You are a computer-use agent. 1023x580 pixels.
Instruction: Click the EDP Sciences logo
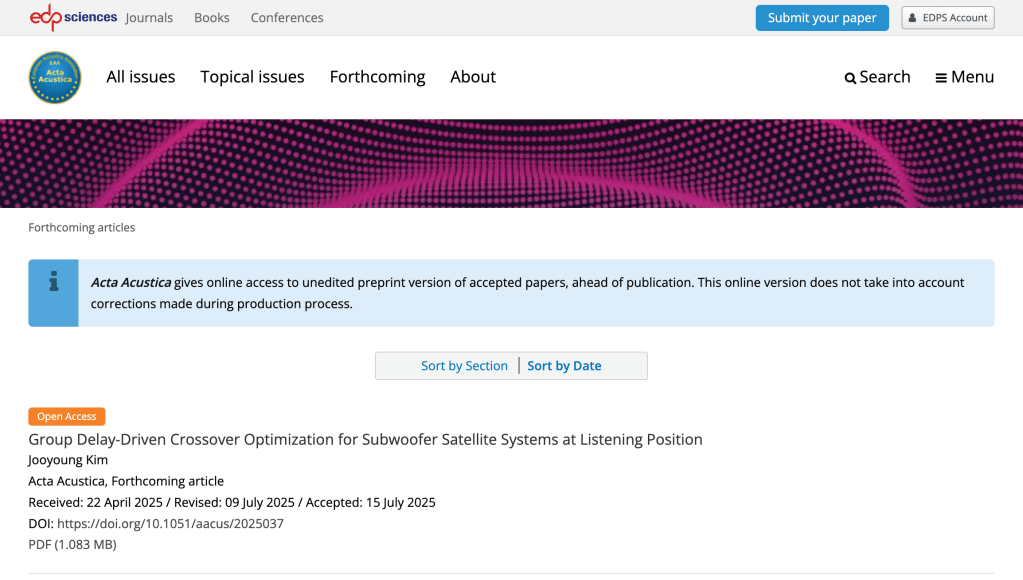tap(73, 17)
